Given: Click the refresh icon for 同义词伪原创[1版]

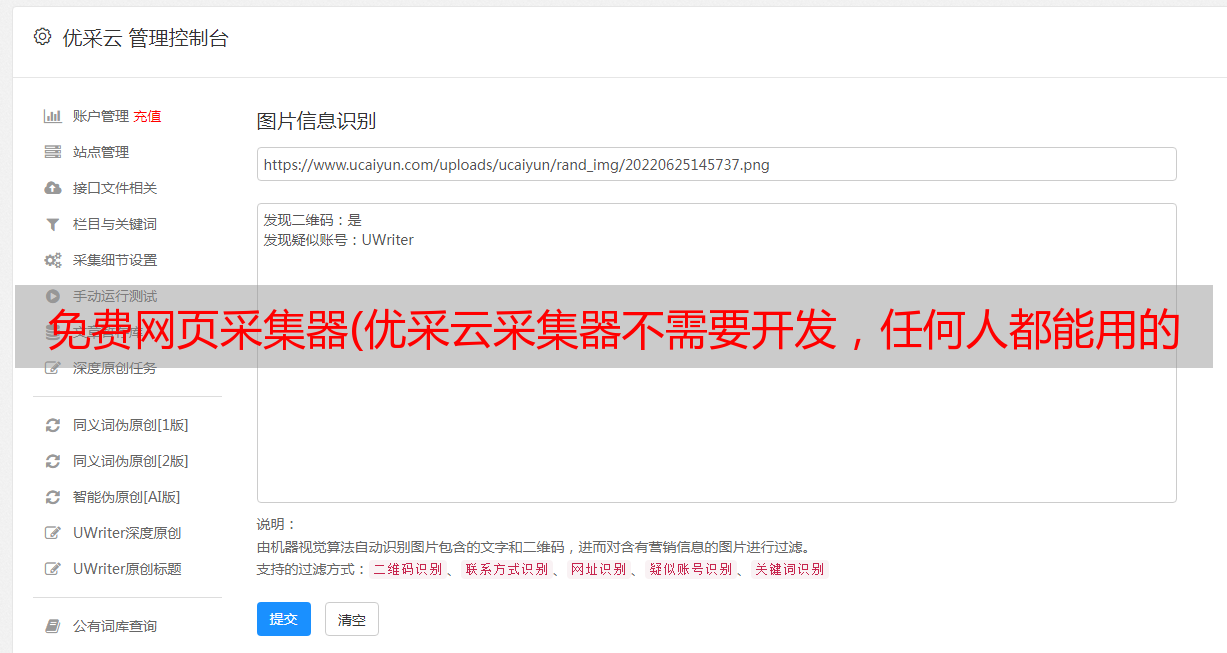Looking at the screenshot, I should pos(53,425).
